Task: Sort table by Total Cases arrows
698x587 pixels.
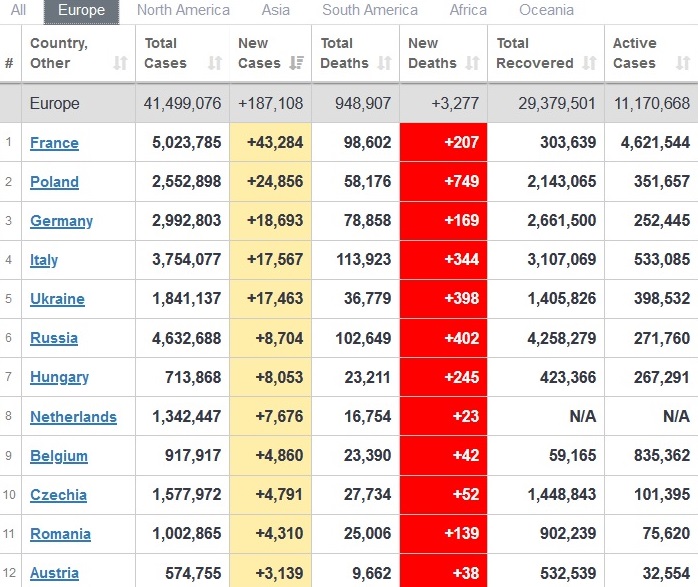Action: click(214, 63)
